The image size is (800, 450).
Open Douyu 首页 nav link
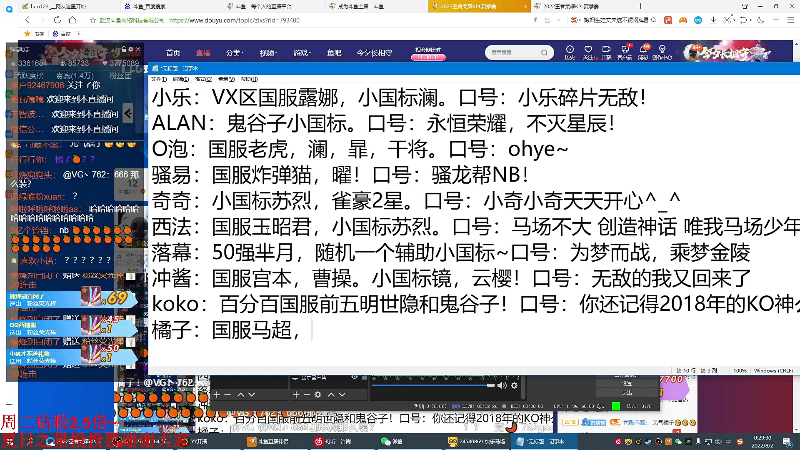(x=173, y=53)
